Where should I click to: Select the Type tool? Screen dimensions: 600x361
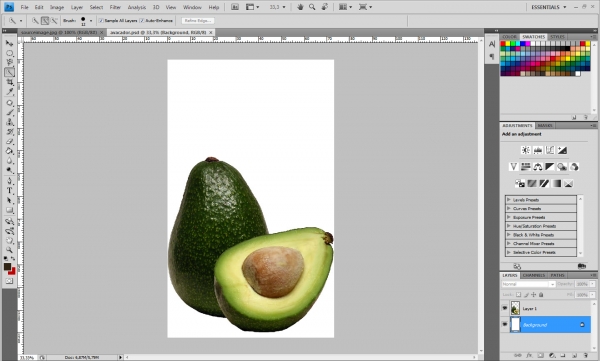coord(9,191)
